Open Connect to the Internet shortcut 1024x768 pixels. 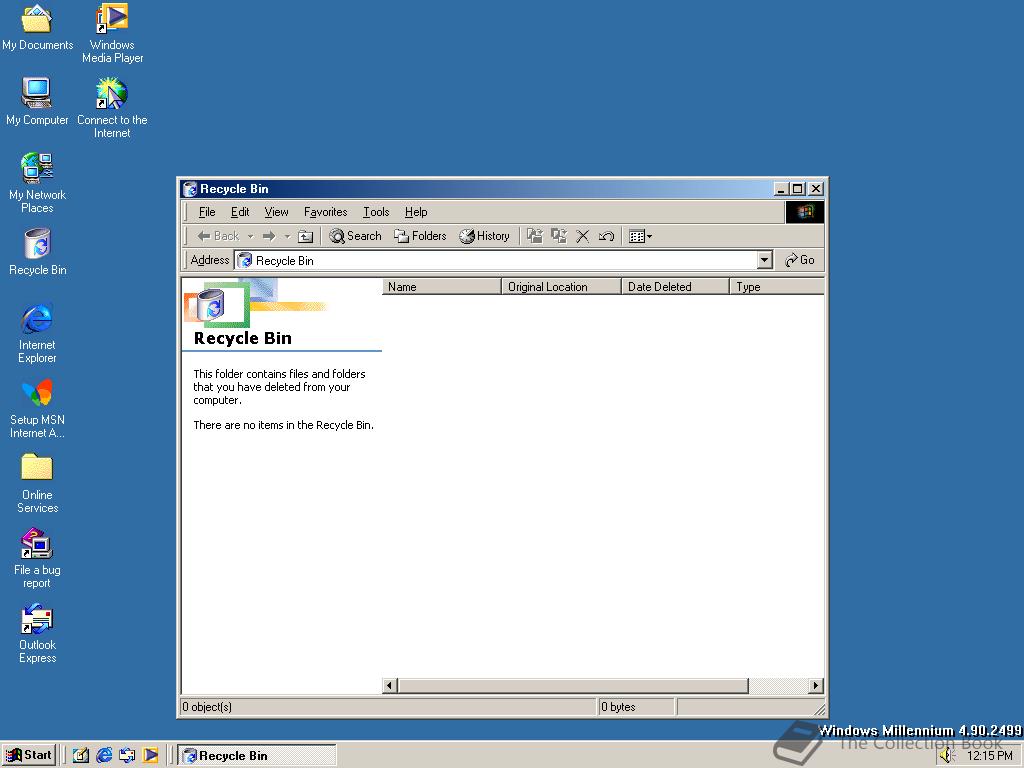(x=112, y=108)
